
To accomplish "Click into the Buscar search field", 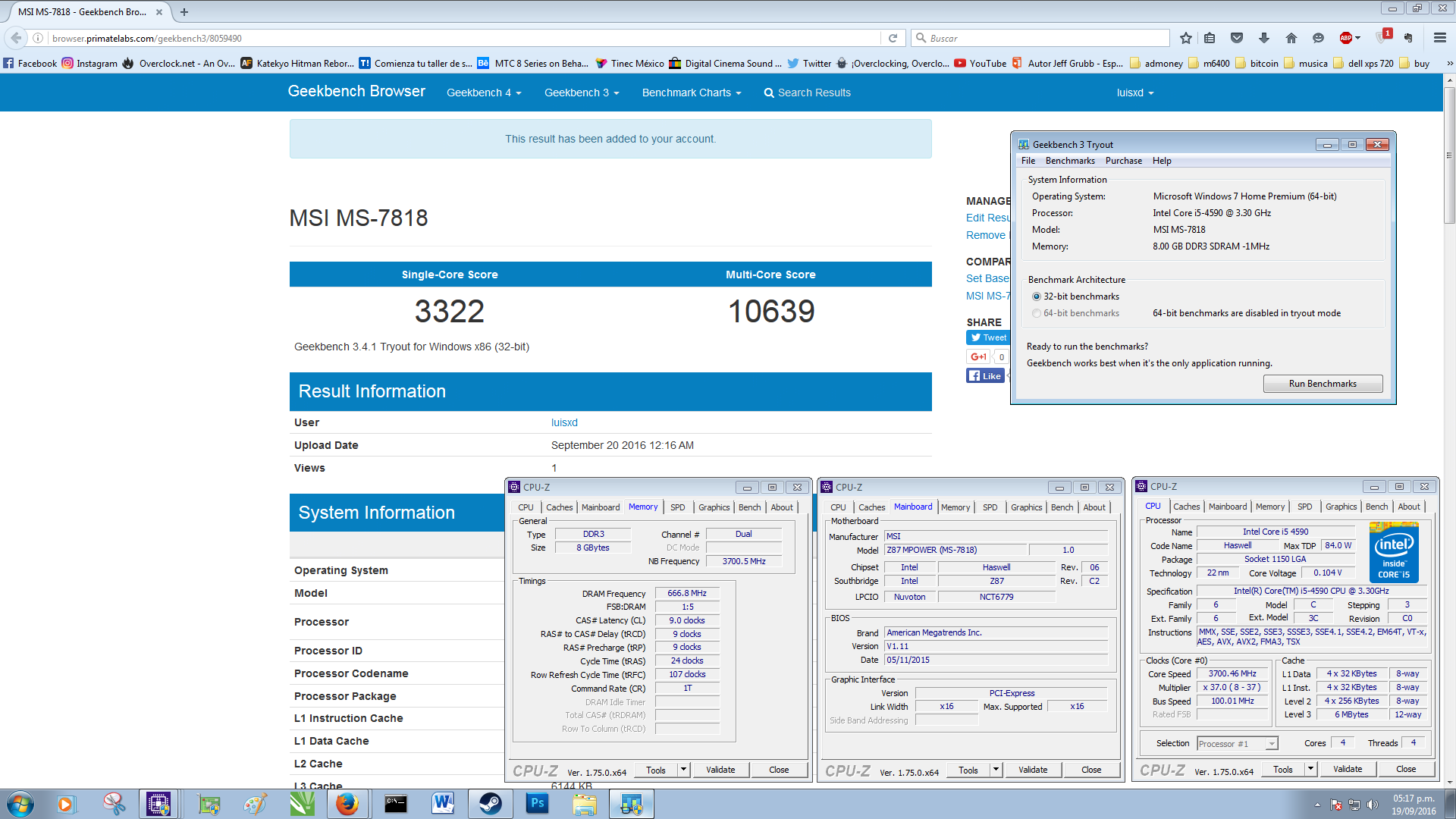I will (x=1040, y=38).
